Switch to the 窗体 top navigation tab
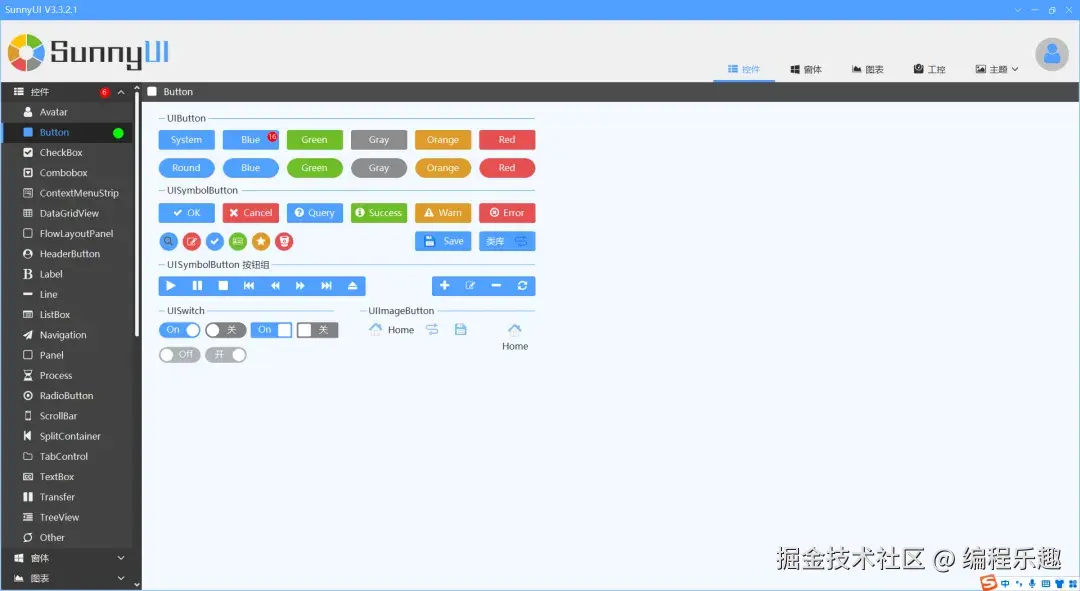1080x591 pixels. [806, 69]
